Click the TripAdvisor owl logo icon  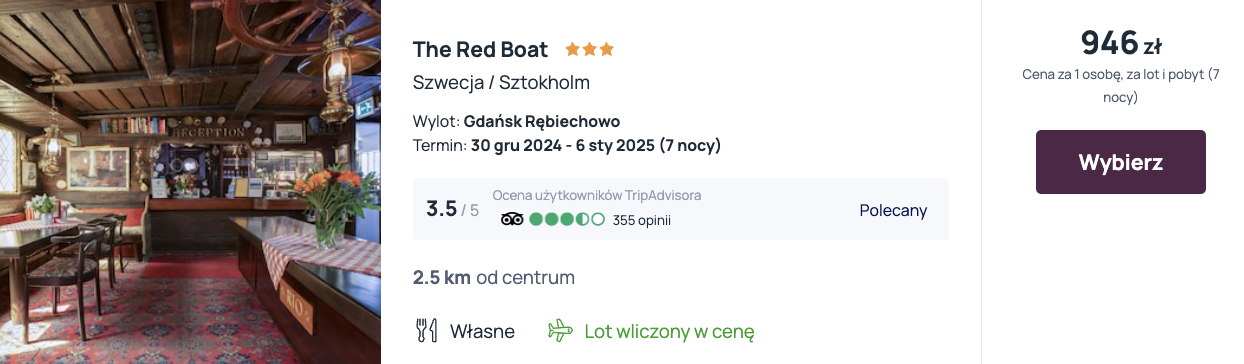point(512,220)
